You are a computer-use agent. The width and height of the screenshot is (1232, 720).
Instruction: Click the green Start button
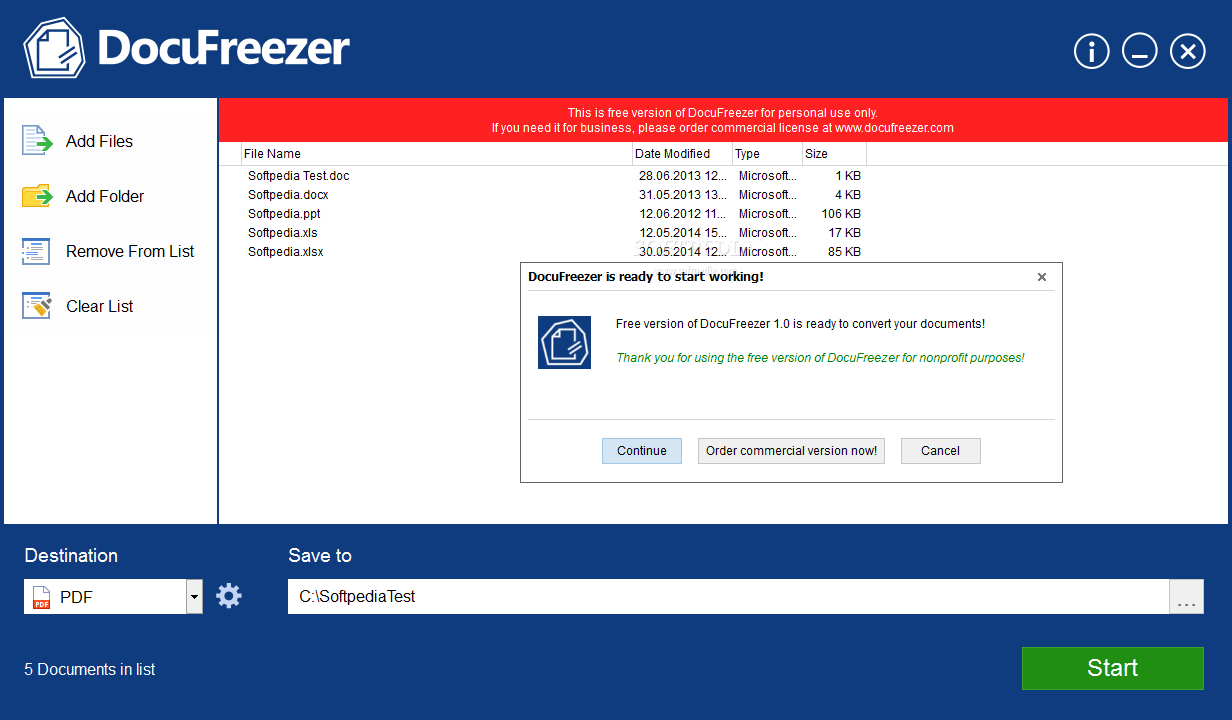click(x=1113, y=668)
